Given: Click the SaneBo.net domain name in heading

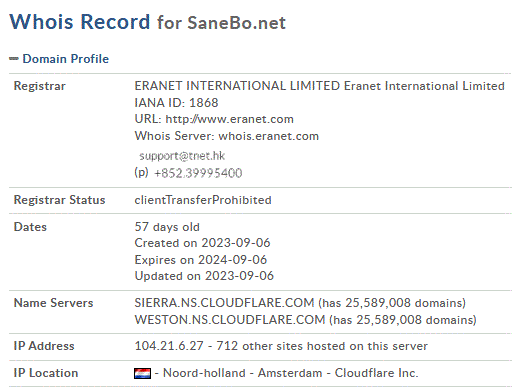Looking at the screenshot, I should click(237, 23).
